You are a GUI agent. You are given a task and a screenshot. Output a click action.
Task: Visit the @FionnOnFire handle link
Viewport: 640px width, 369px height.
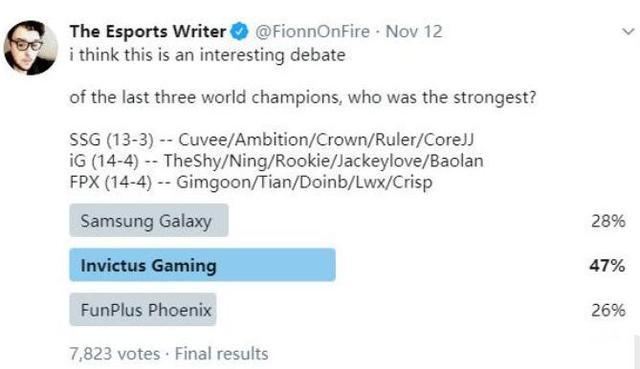[x=312, y=31]
